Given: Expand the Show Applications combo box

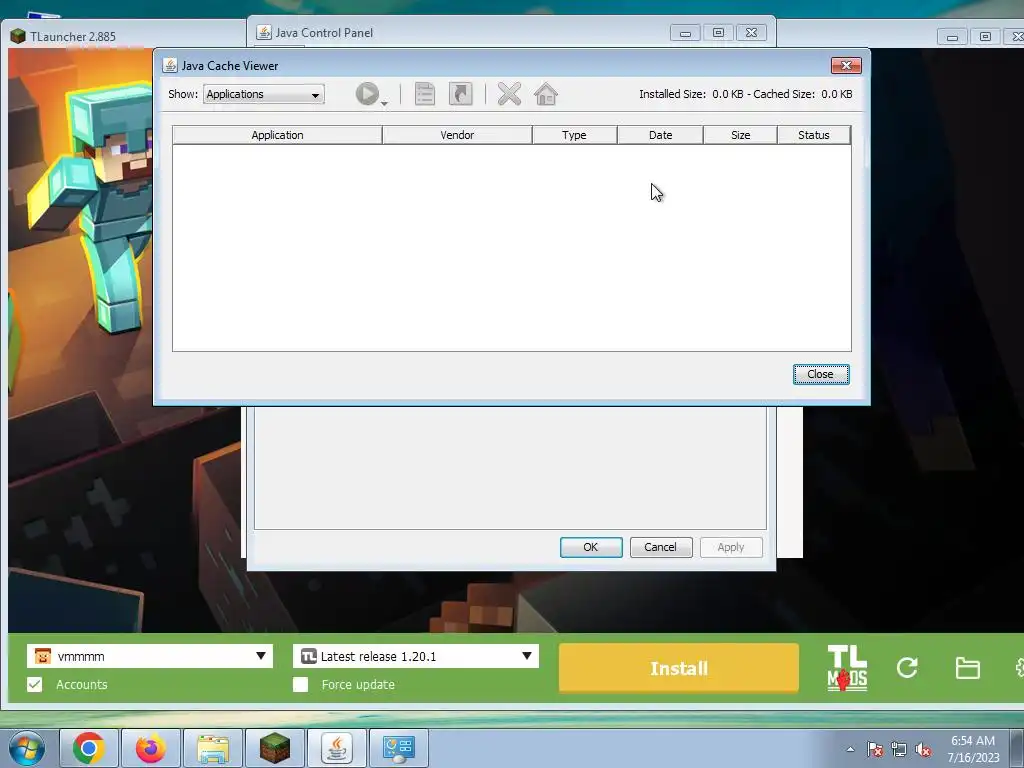Looking at the screenshot, I should [x=263, y=94].
